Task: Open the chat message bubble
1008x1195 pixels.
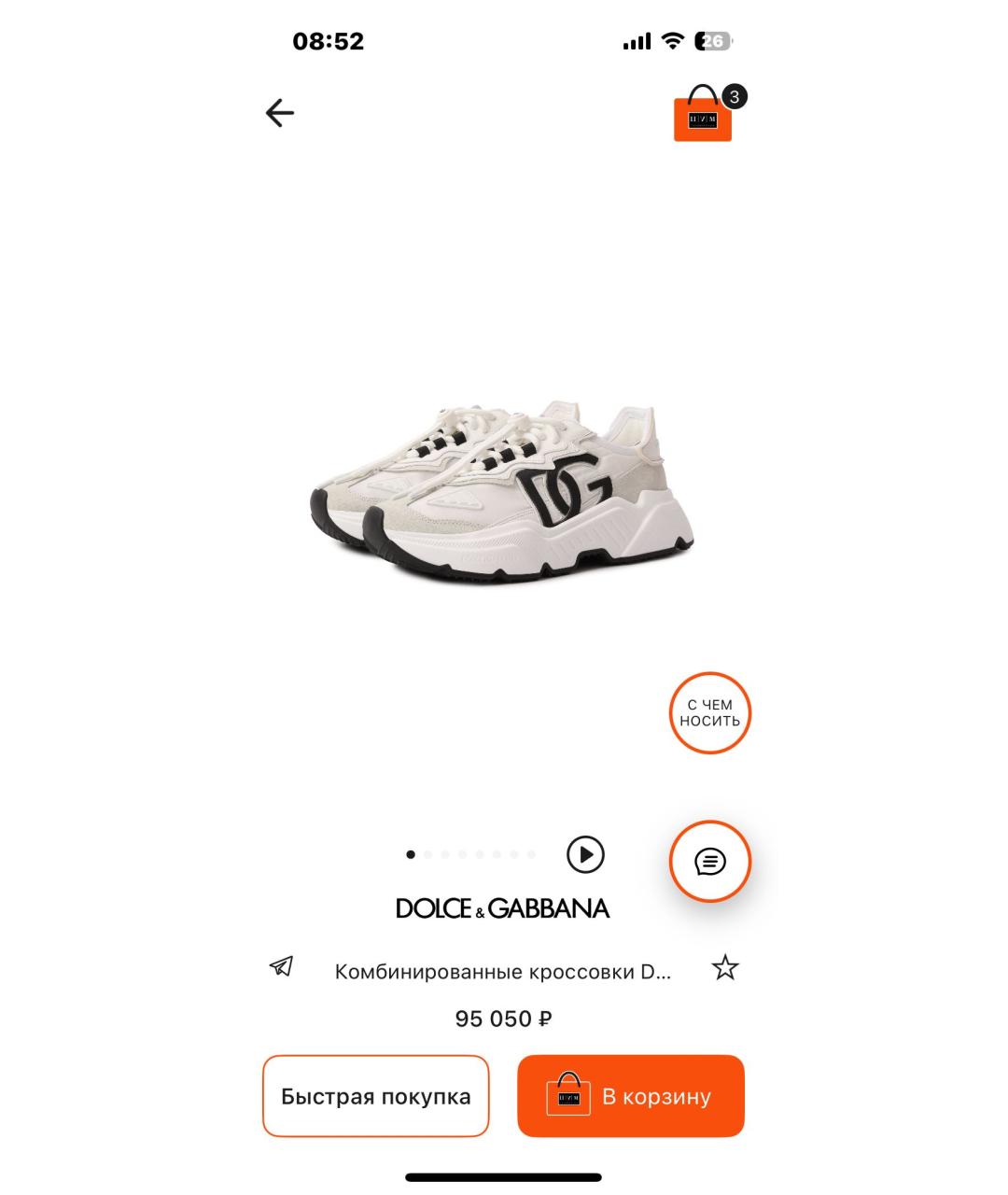Action: pos(710,862)
